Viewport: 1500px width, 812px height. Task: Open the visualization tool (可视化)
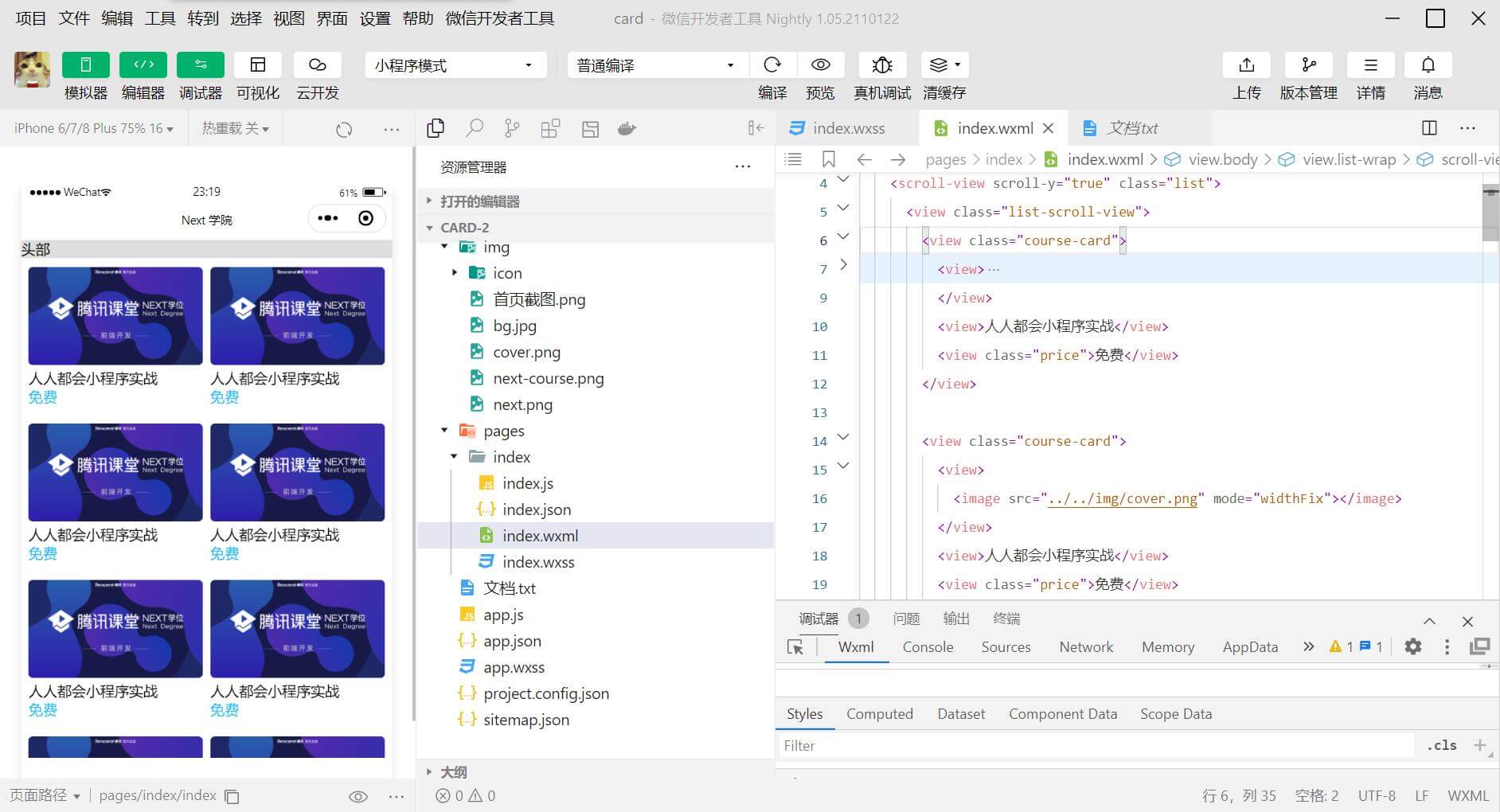[x=258, y=64]
